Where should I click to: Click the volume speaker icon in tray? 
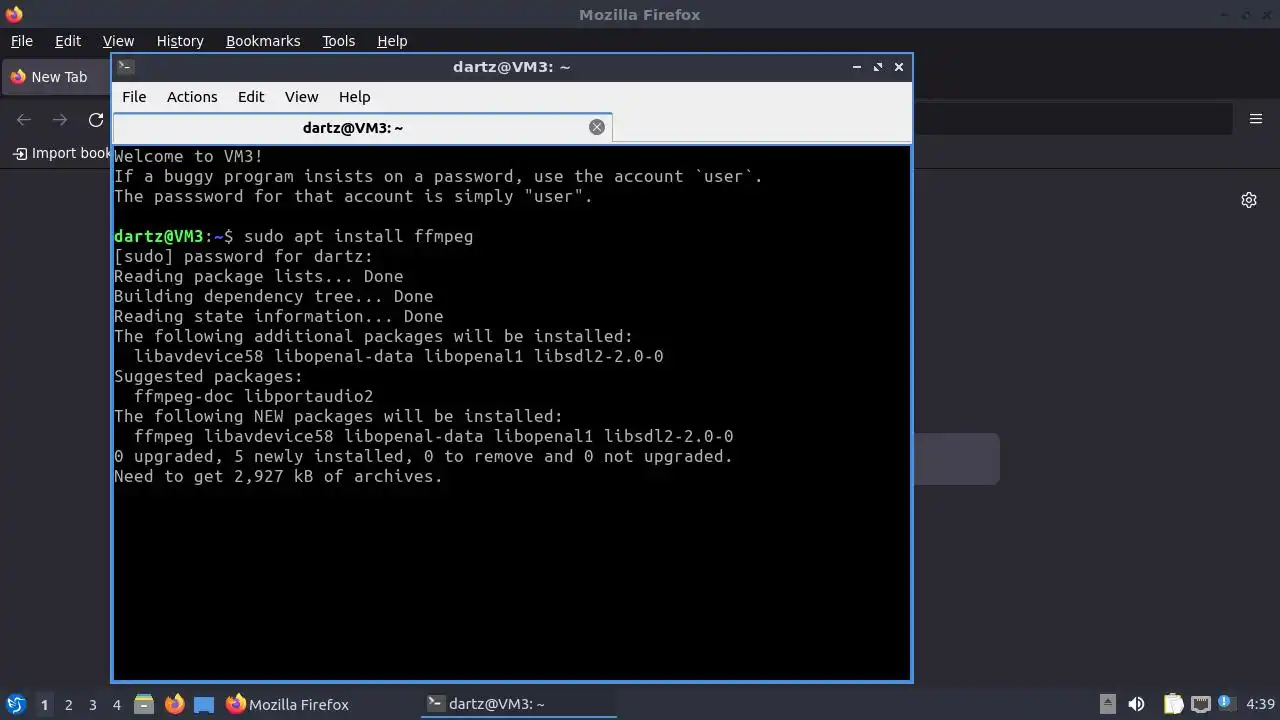point(1136,704)
